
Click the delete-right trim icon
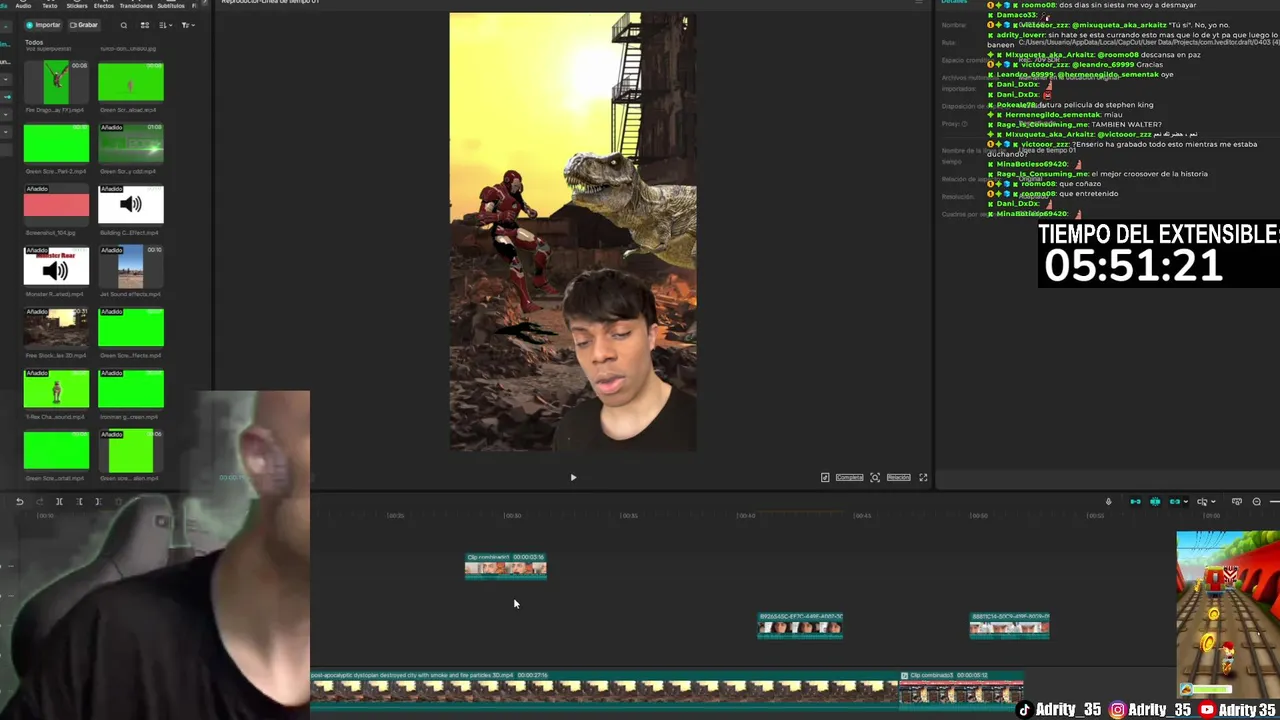pos(98,502)
